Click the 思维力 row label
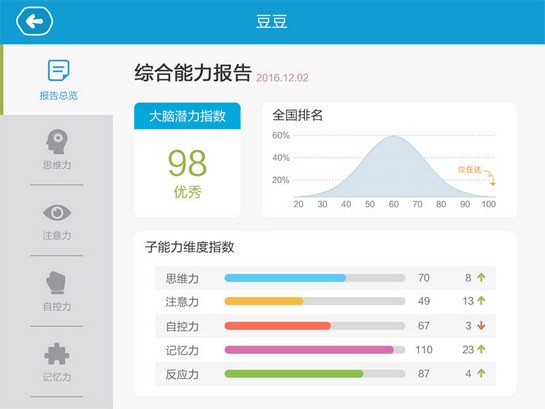The height and width of the screenshot is (409, 545). (182, 278)
